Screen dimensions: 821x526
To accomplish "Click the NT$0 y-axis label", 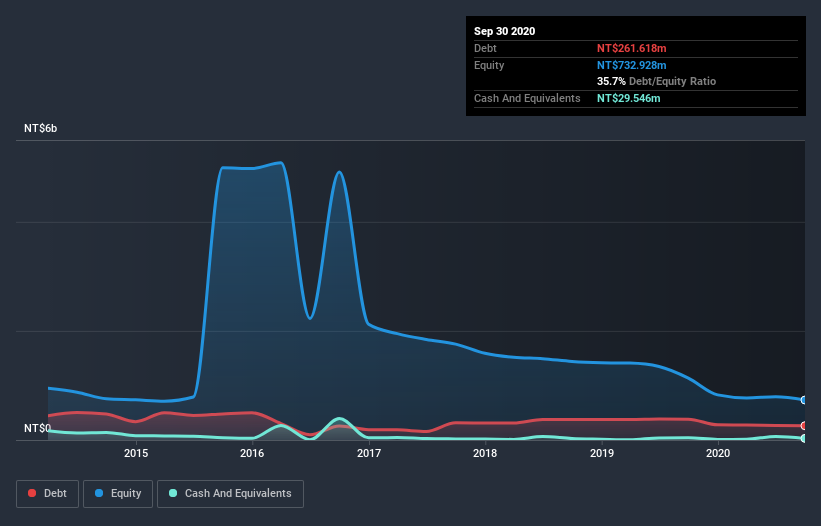I will pos(37,428).
